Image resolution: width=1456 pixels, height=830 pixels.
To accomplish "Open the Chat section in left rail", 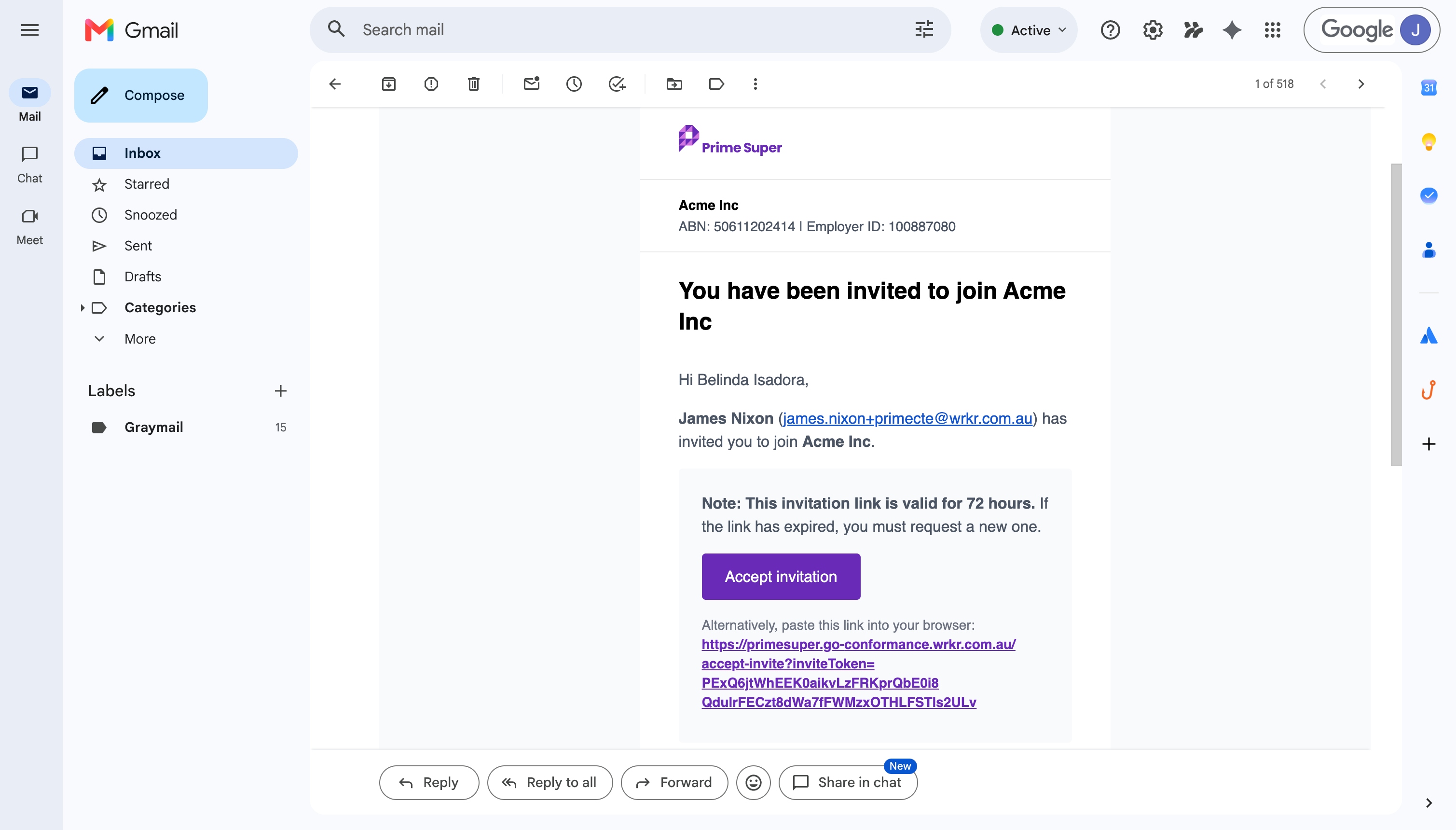I will click(x=29, y=165).
